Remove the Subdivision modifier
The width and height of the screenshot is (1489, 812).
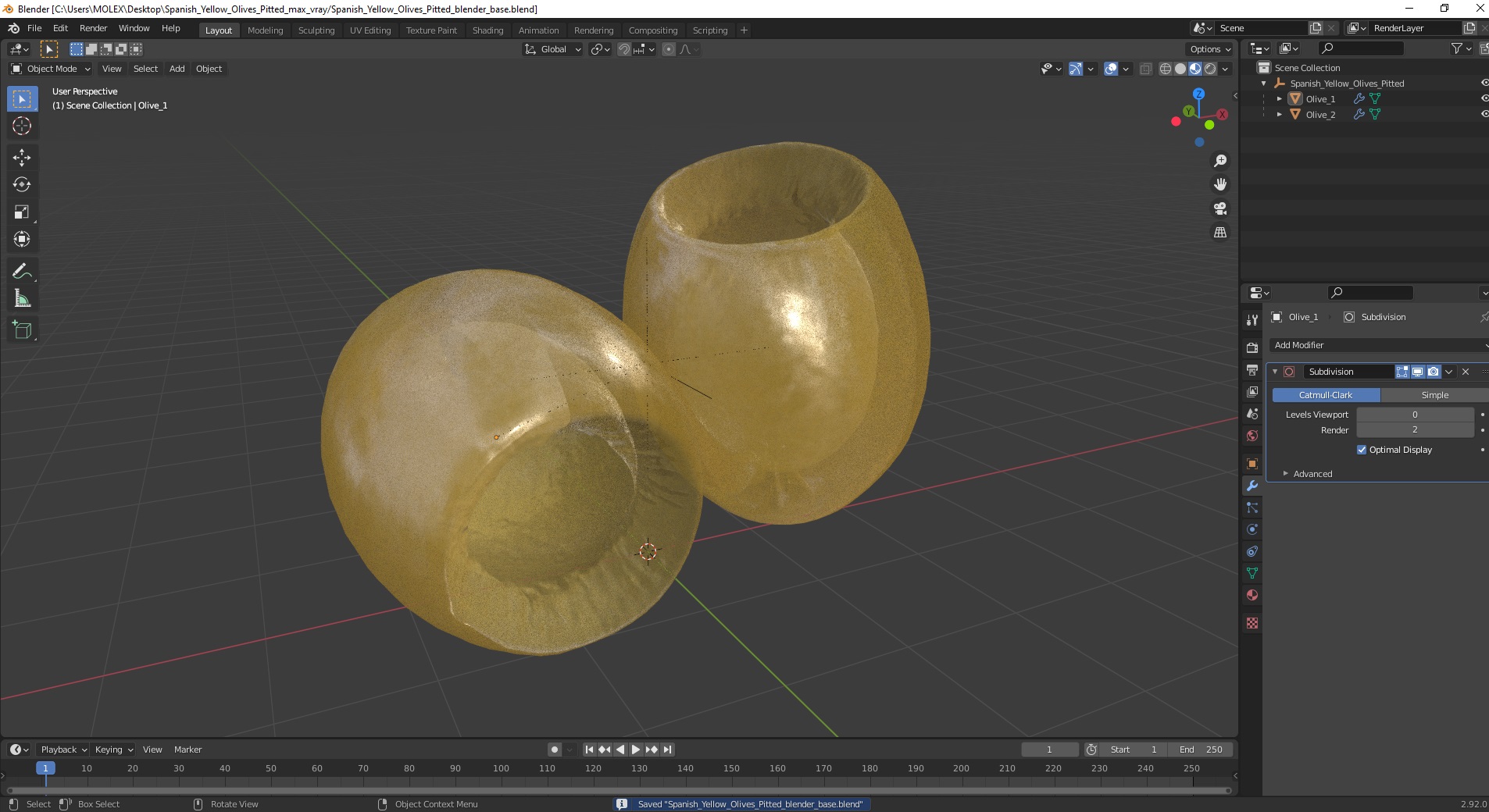(x=1466, y=372)
